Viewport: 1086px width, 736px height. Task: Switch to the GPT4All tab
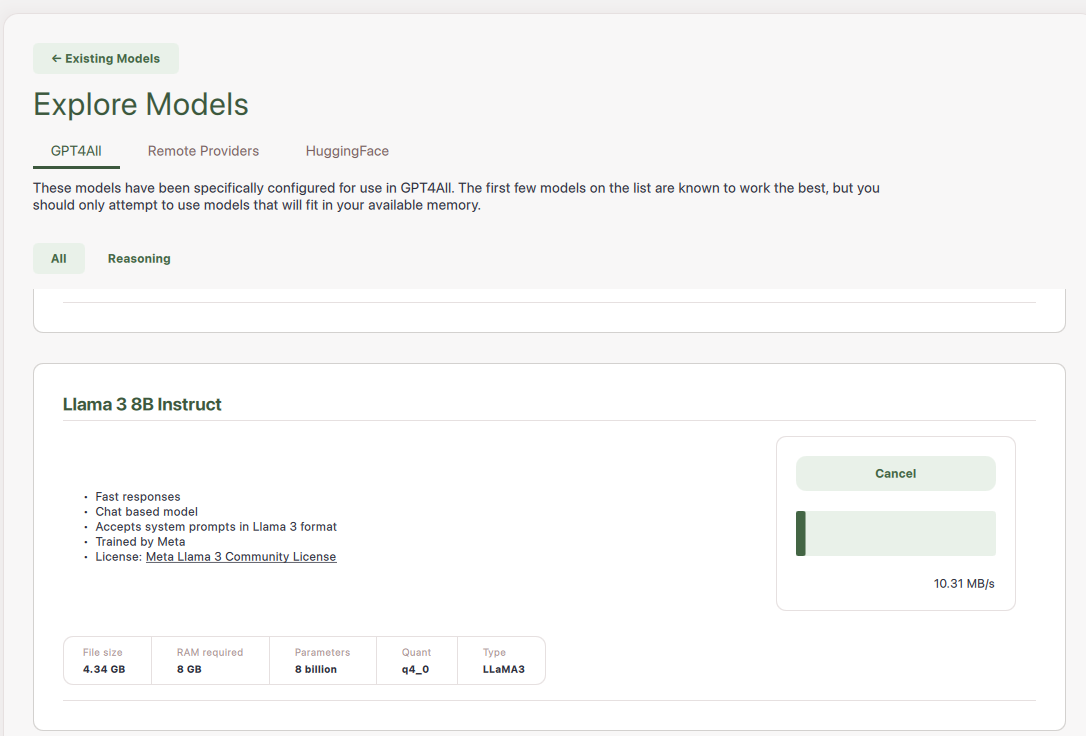76,151
